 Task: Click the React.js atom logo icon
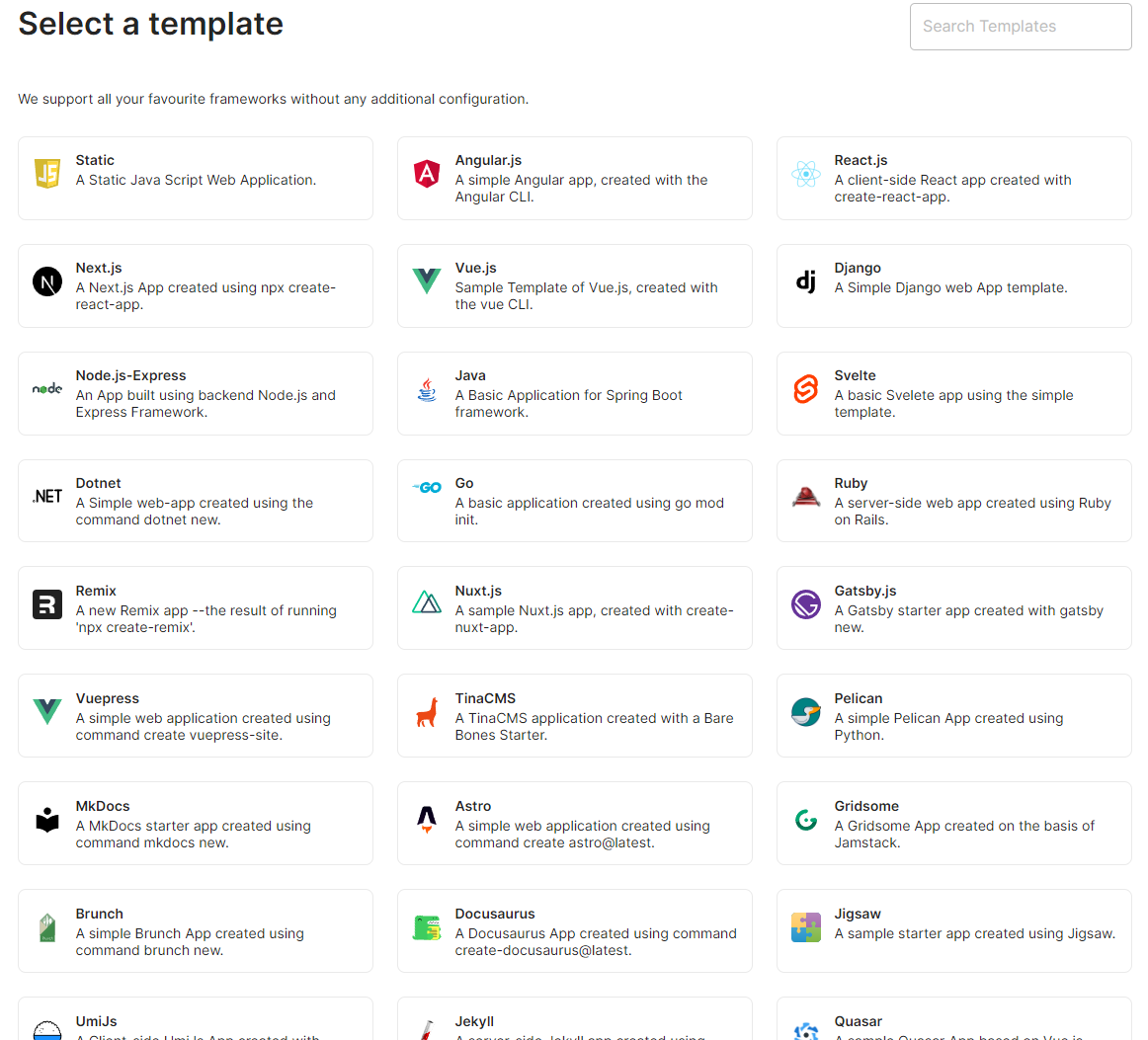point(806,175)
